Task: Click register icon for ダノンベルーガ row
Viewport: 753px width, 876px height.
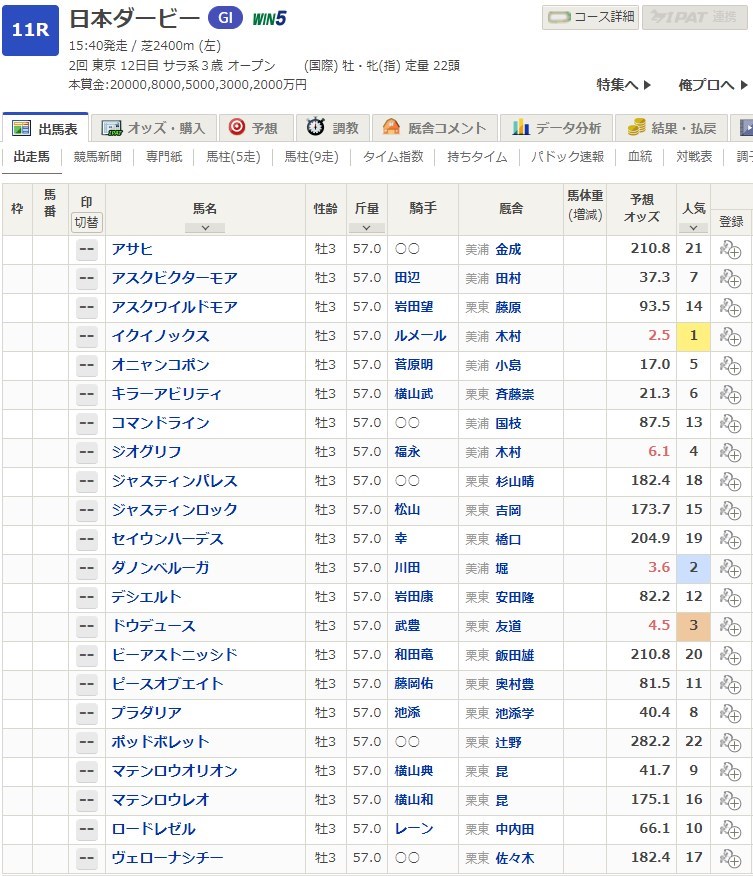Action: coord(730,569)
